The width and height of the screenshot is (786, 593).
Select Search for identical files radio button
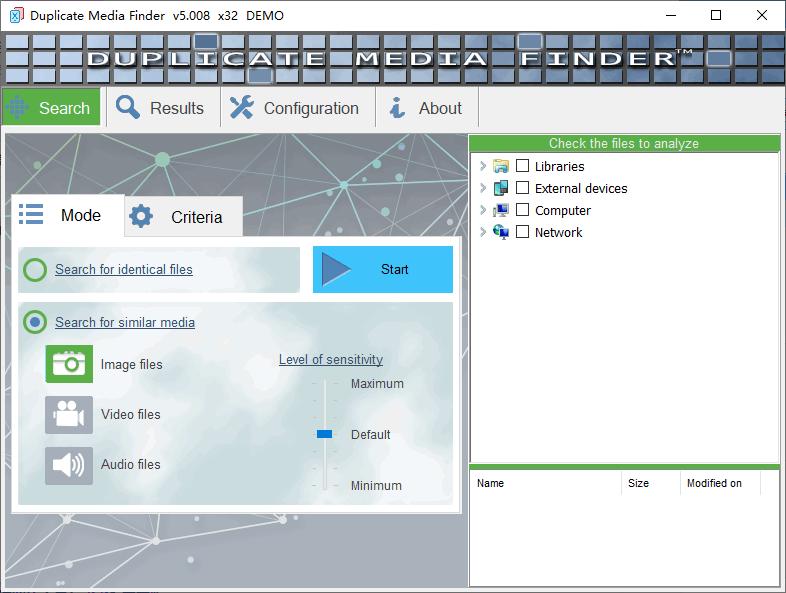pyautogui.click(x=35, y=270)
